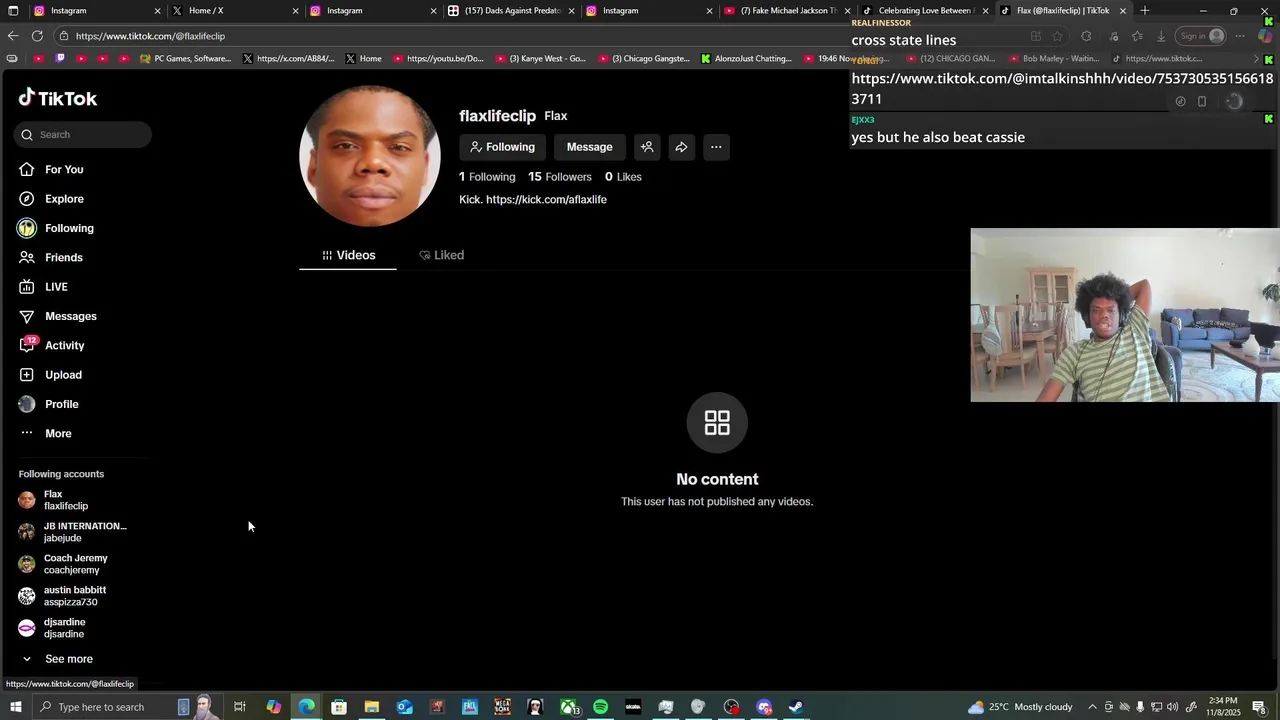View the 1 Following list
Image resolution: width=1280 pixels, height=720 pixels.
487,177
